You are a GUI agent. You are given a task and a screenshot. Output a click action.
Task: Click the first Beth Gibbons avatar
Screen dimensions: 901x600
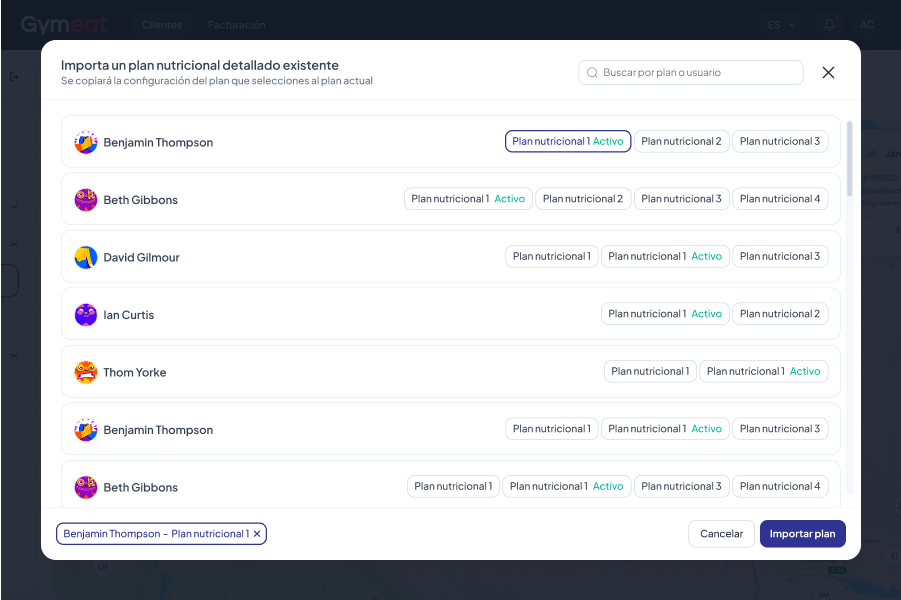click(86, 200)
